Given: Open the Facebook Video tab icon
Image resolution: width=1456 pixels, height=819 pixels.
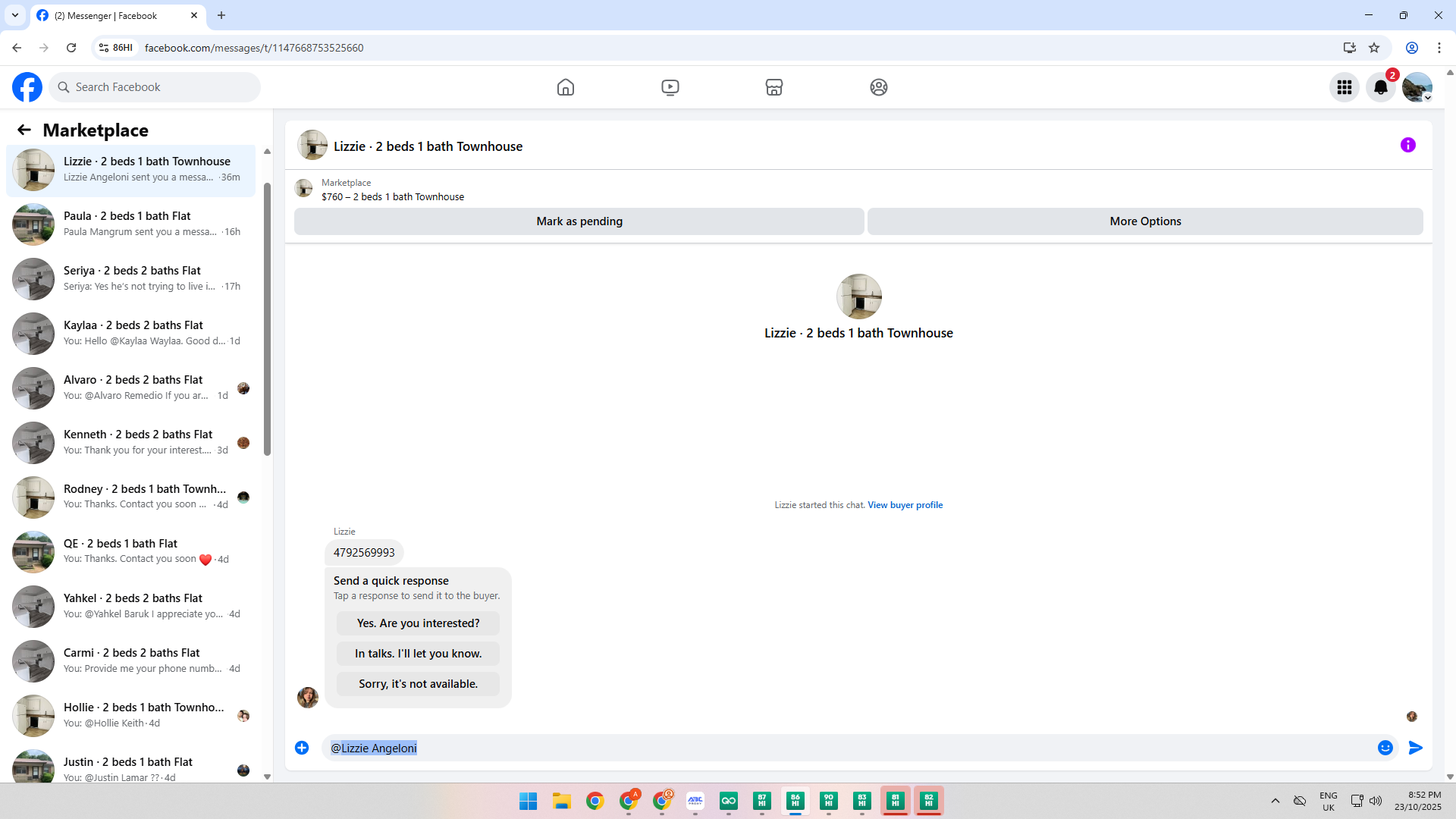Looking at the screenshot, I should tap(670, 87).
